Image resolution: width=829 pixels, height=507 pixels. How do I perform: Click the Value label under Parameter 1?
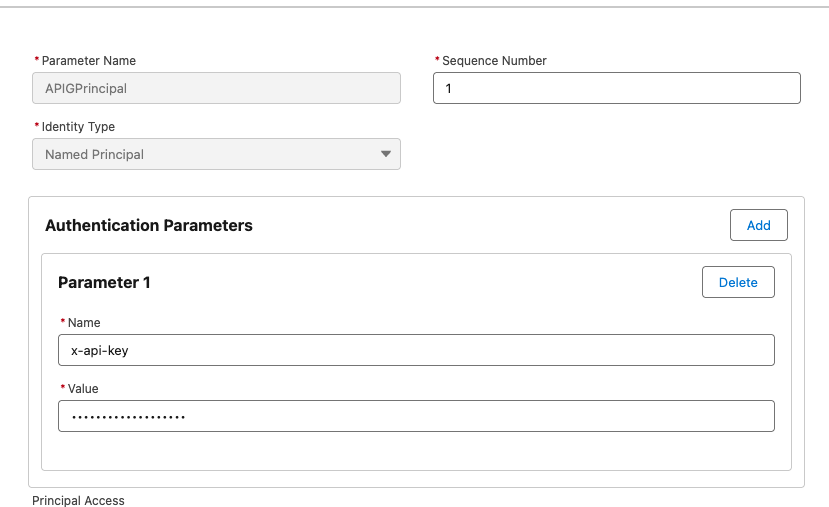[x=83, y=389]
